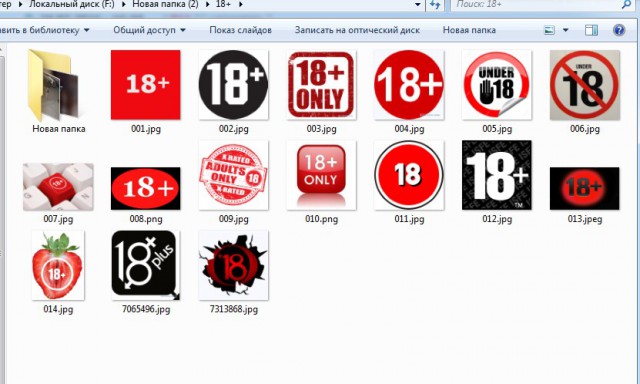Image resolution: width=640 pixels, height=384 pixels.
Task: Expand arrow after Локальный диск (F:) breadcrumb
Action: point(124,5)
